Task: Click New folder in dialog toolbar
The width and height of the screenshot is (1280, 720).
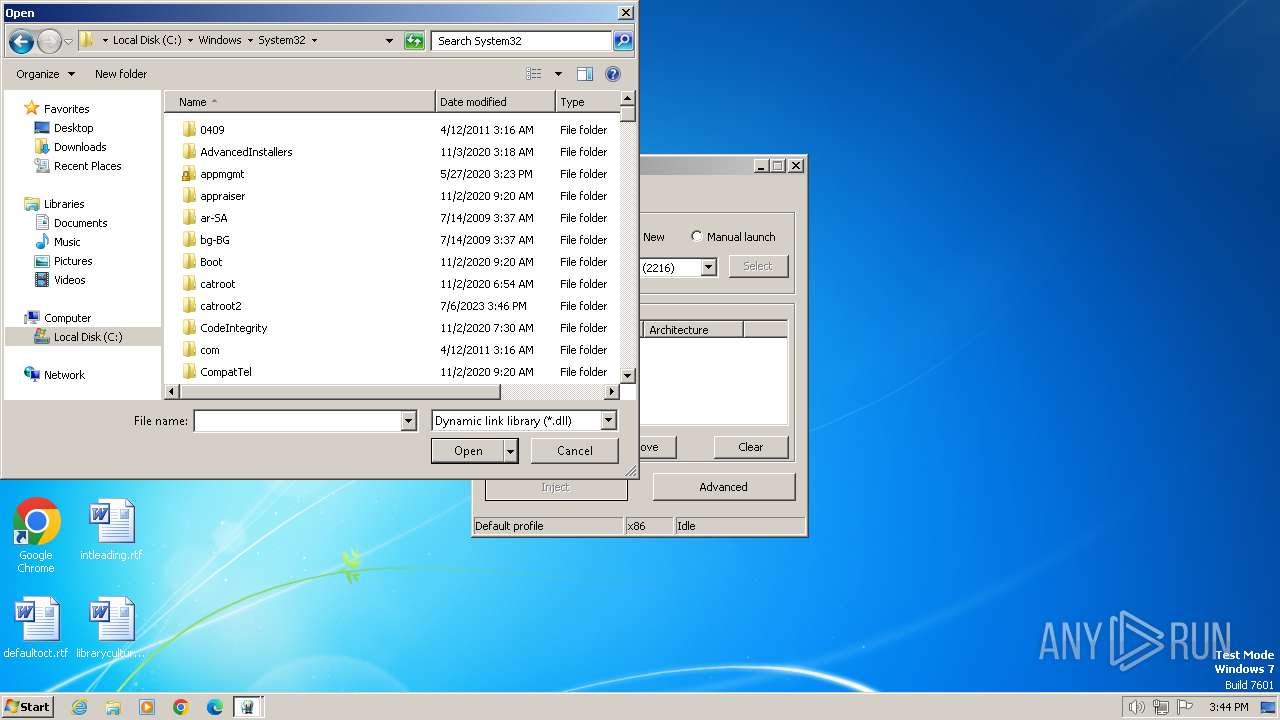Action: (x=121, y=74)
